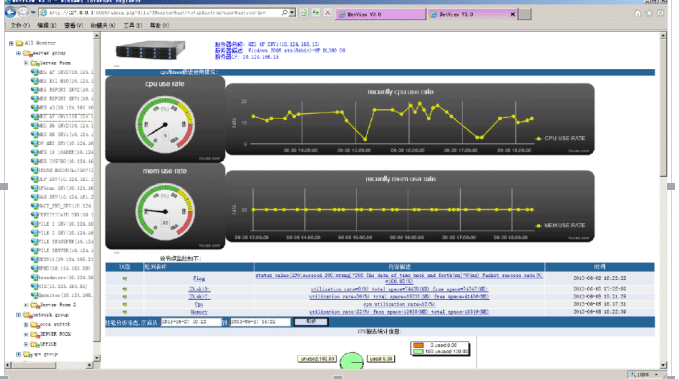Open the browser home icon
Viewport: 679px width, 379px height.
point(637,13)
